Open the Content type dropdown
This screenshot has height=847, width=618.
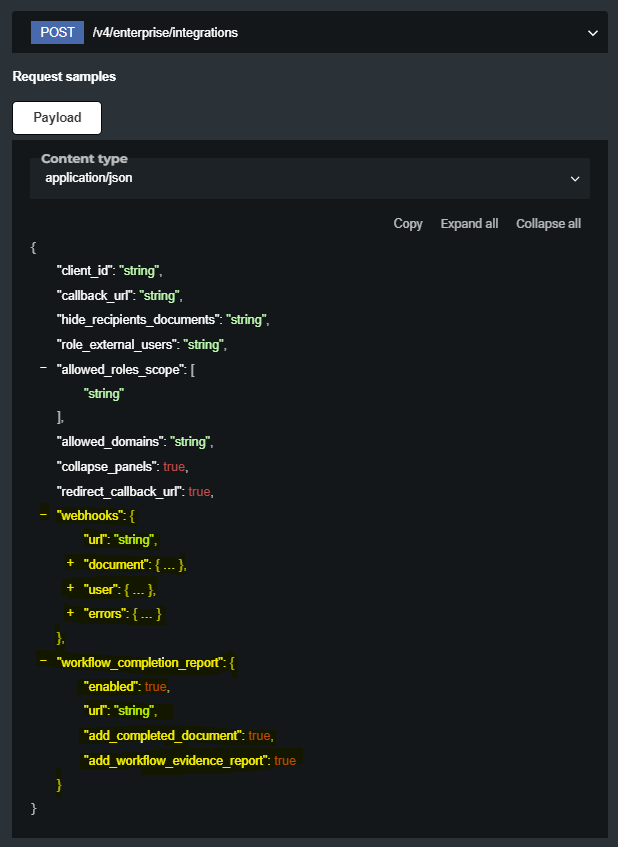[309, 178]
